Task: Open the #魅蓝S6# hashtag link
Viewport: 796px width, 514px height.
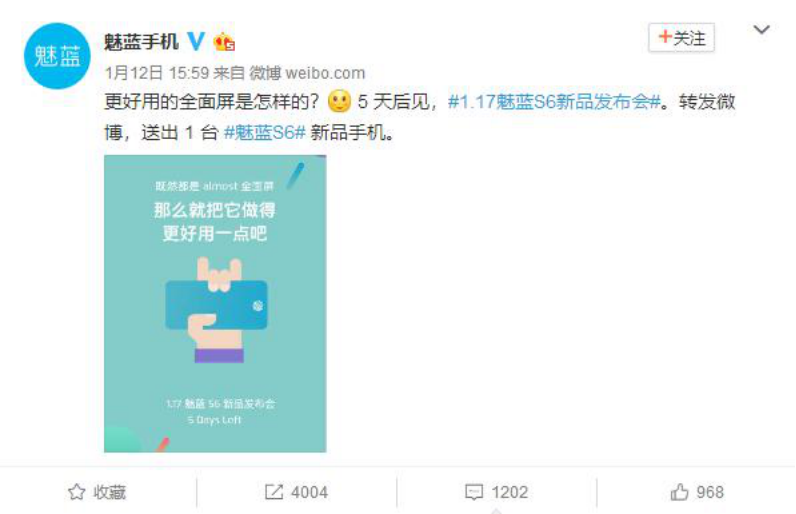Action: pos(264,133)
